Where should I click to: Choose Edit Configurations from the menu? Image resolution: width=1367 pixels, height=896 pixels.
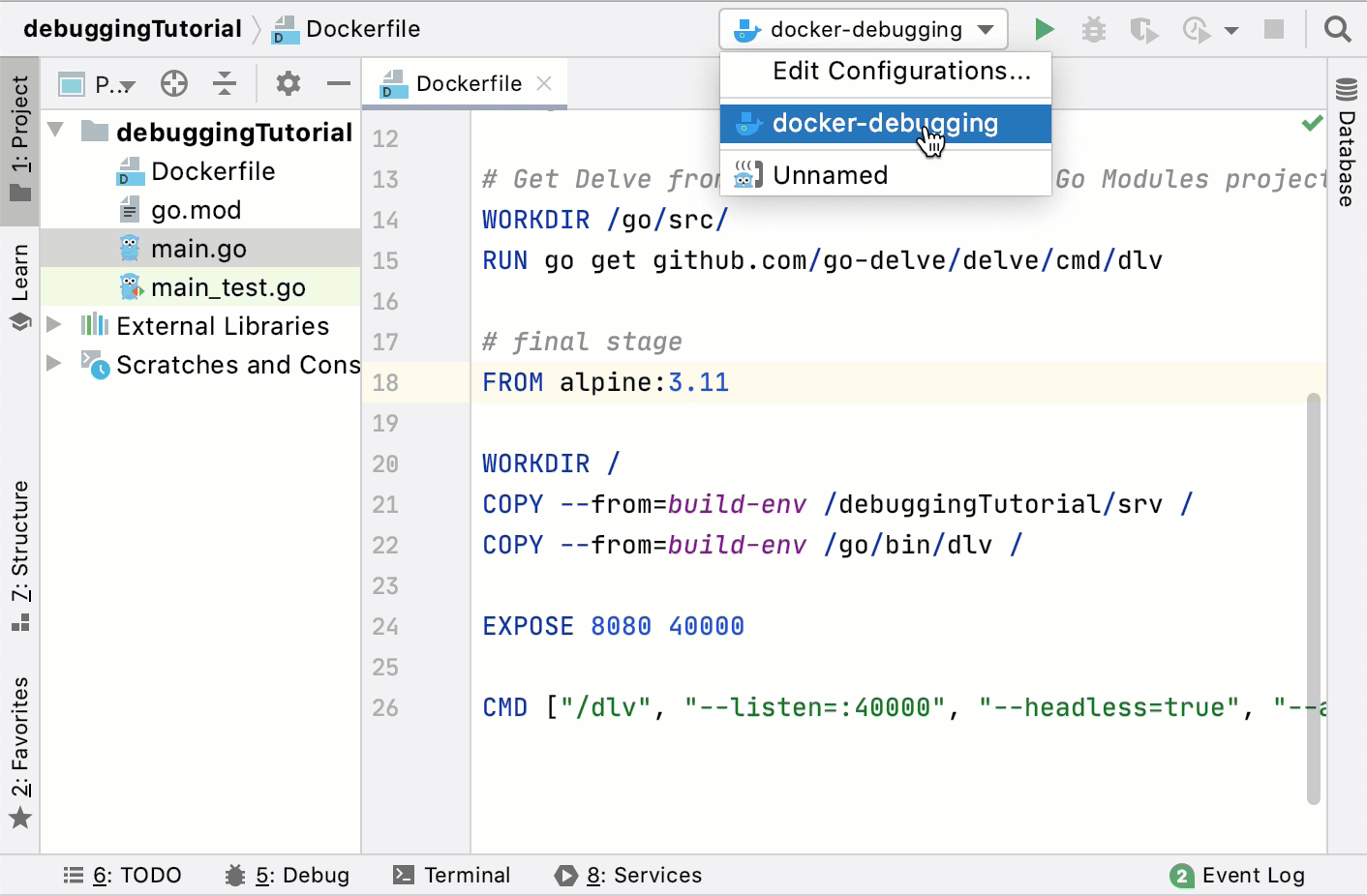(x=899, y=71)
